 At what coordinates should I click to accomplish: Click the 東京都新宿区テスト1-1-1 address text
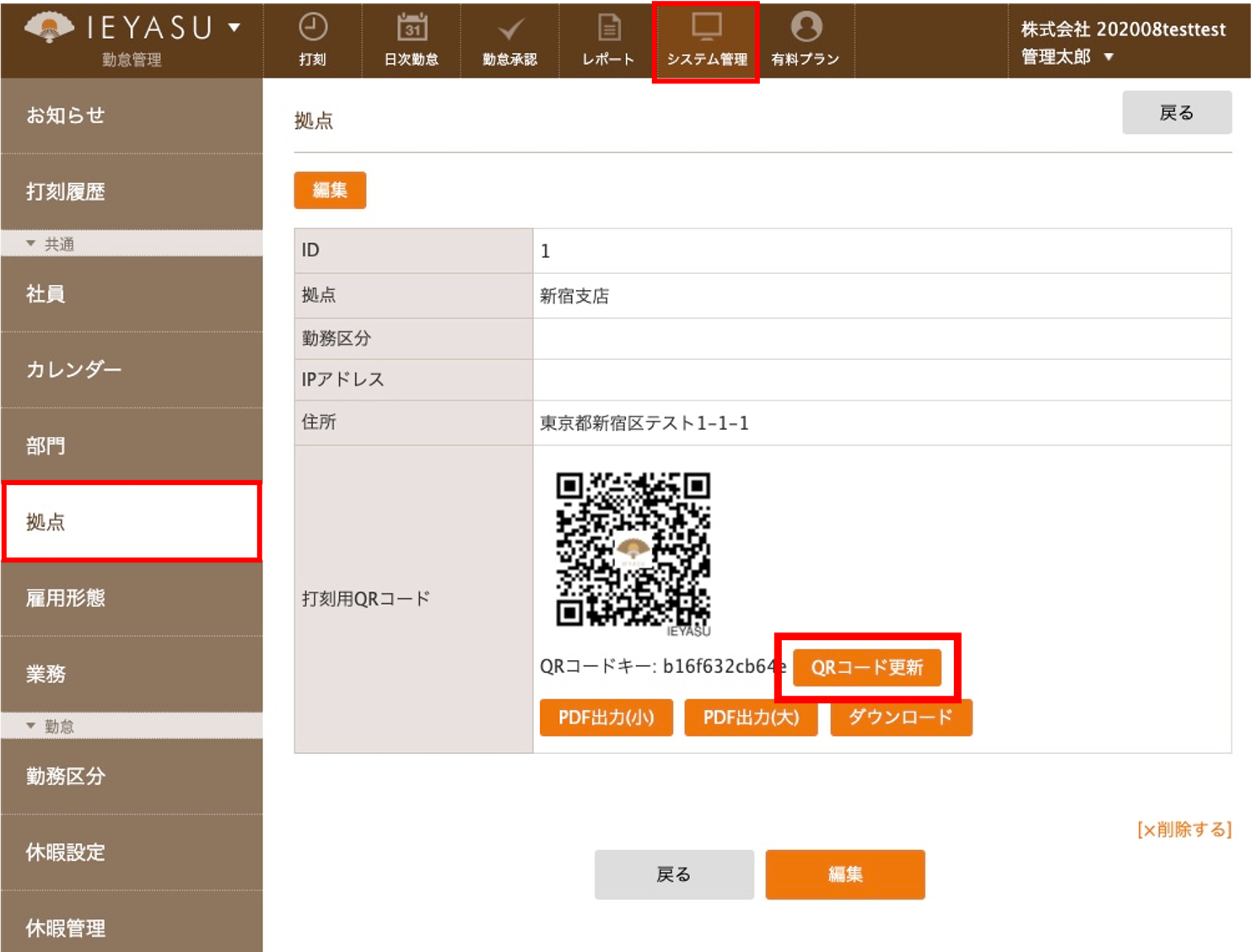coord(644,423)
